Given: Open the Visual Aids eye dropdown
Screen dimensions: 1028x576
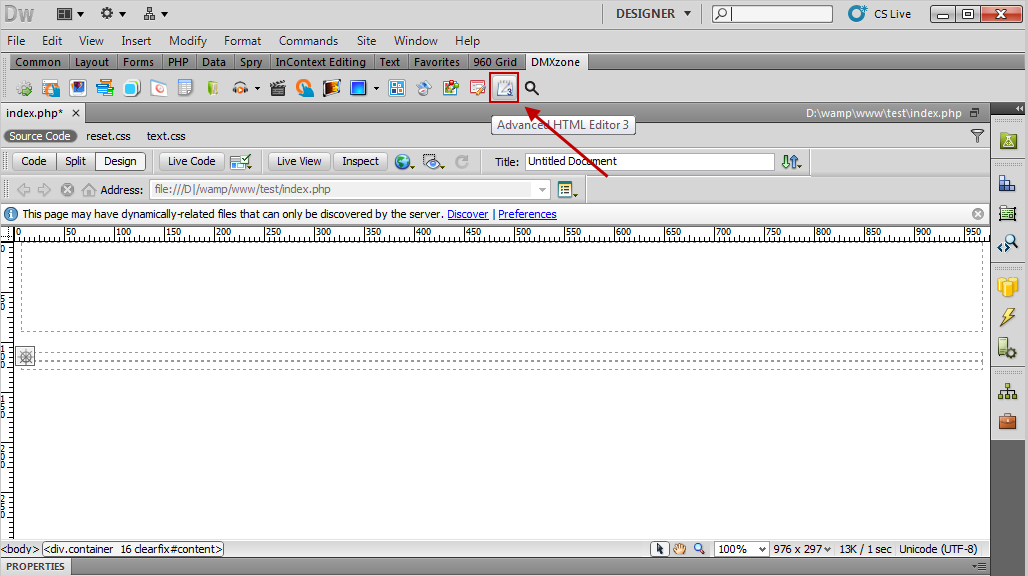Looking at the screenshot, I should point(433,162).
